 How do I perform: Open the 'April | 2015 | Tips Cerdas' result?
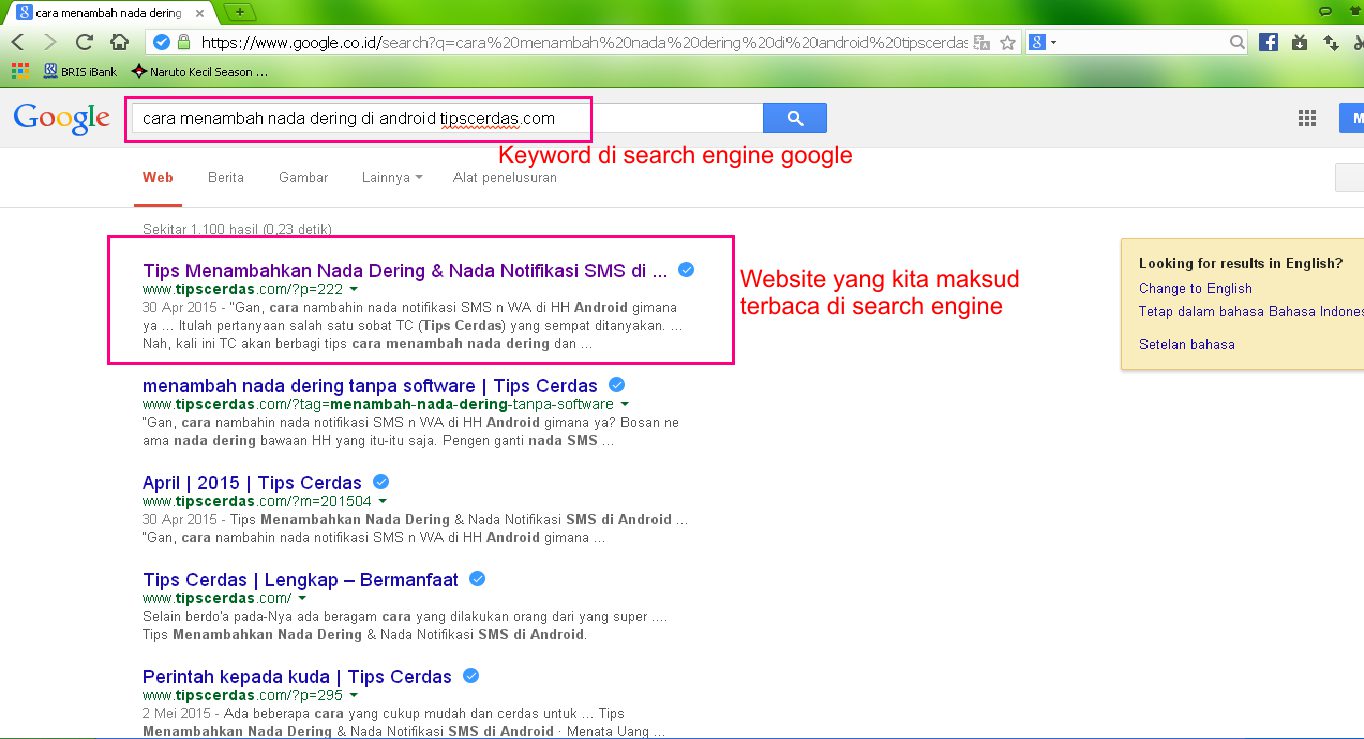tap(252, 482)
